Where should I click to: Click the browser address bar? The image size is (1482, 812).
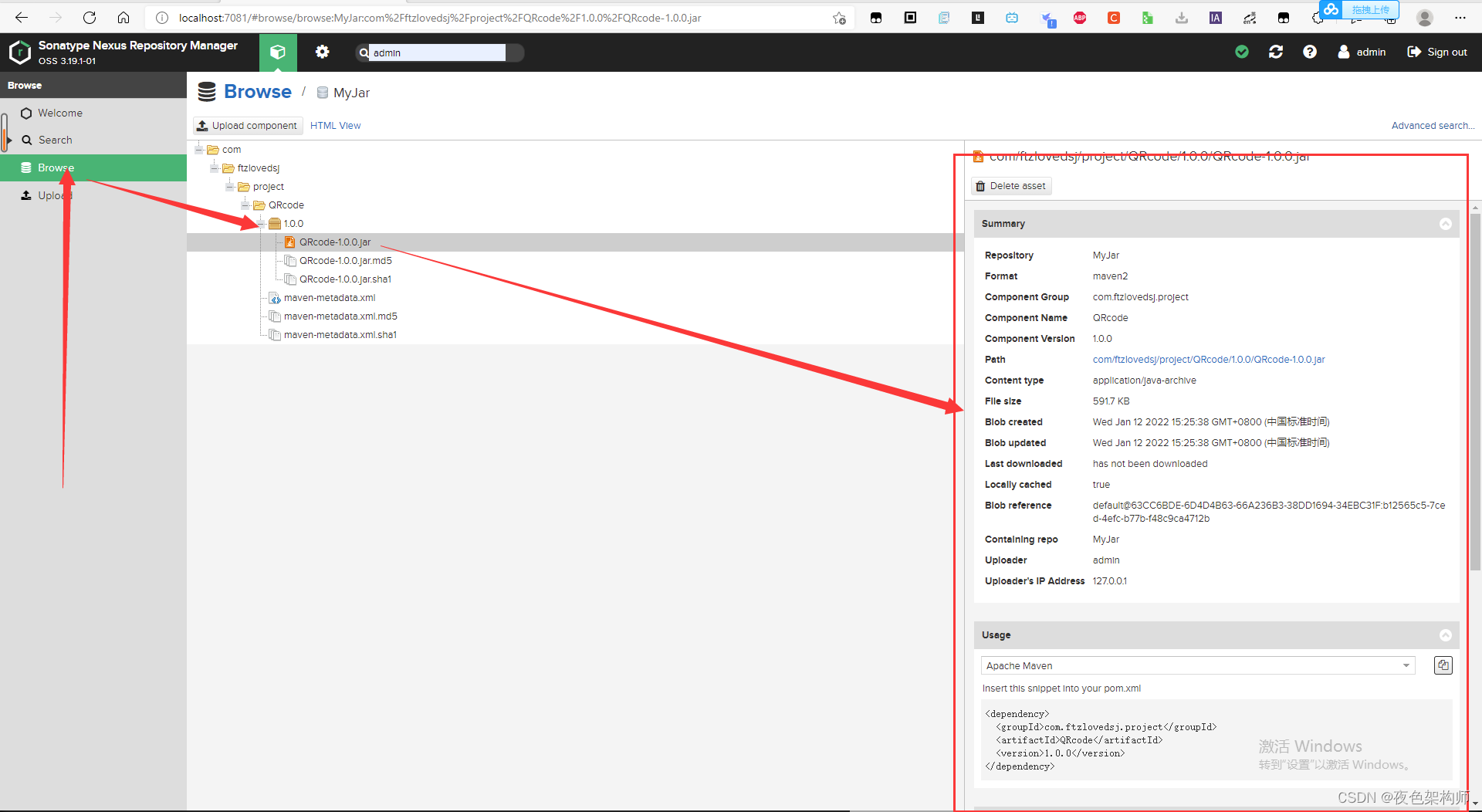point(494,17)
